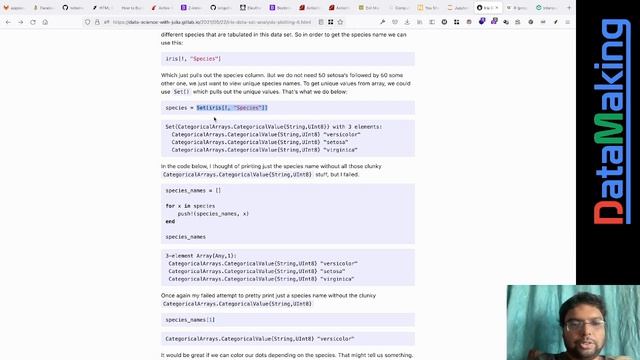Click the pen-shaped extension icon
Screen dimensions: 640x360
(556, 22)
